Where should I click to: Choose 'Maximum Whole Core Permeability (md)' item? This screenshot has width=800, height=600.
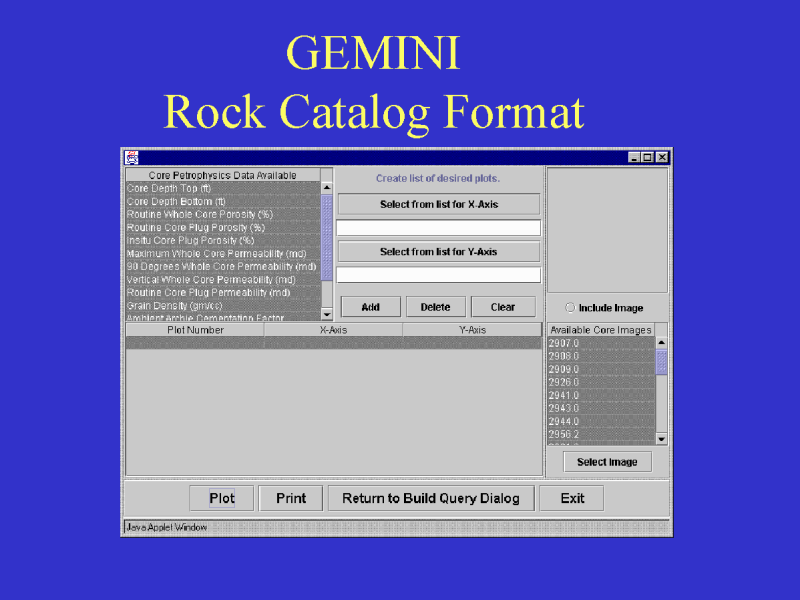(x=223, y=254)
